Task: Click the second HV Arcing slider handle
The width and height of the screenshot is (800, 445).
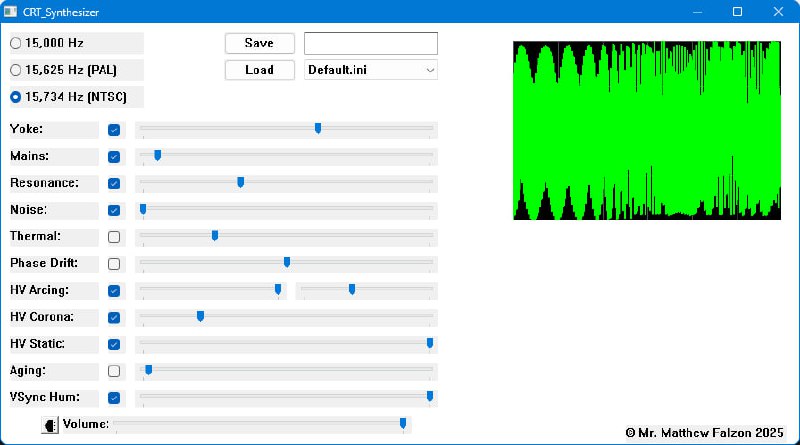Action: pos(352,289)
